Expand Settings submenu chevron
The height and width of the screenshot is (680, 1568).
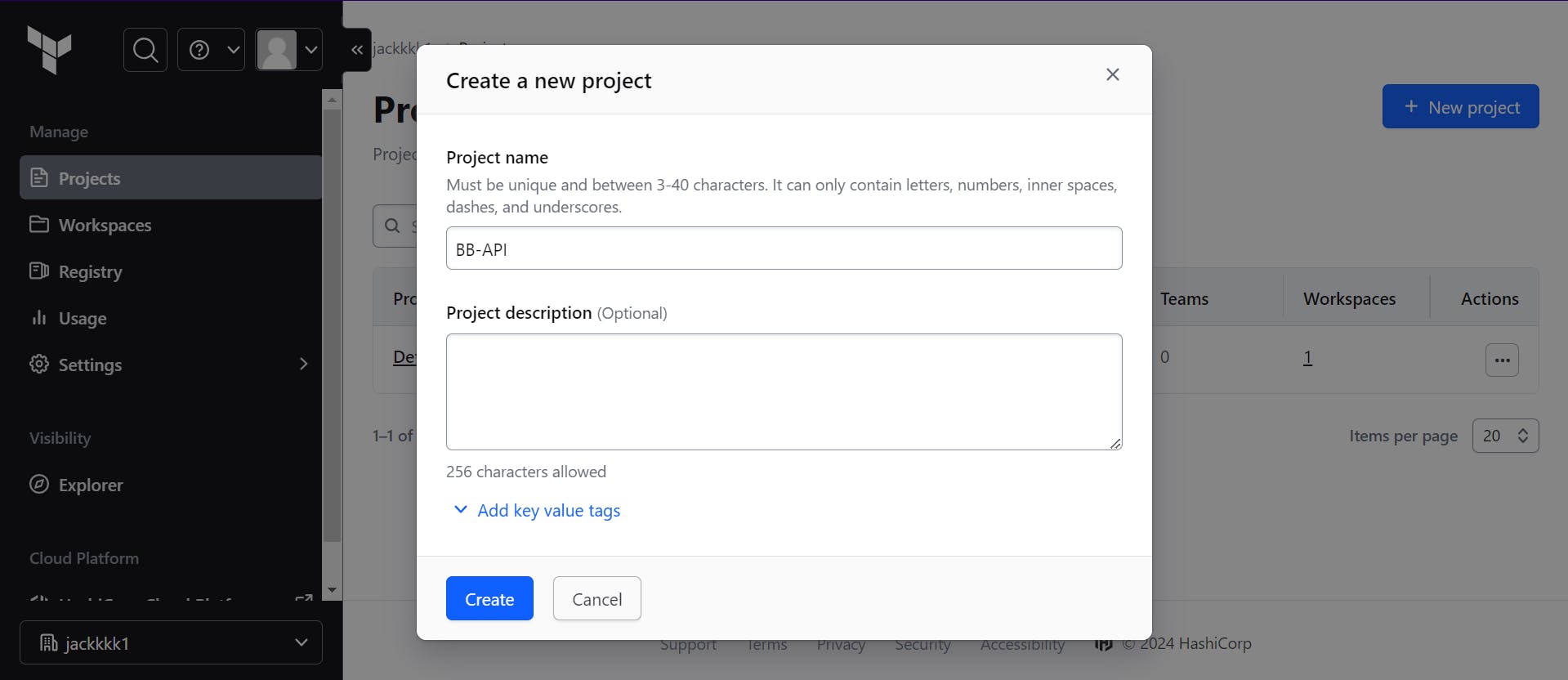tap(303, 364)
